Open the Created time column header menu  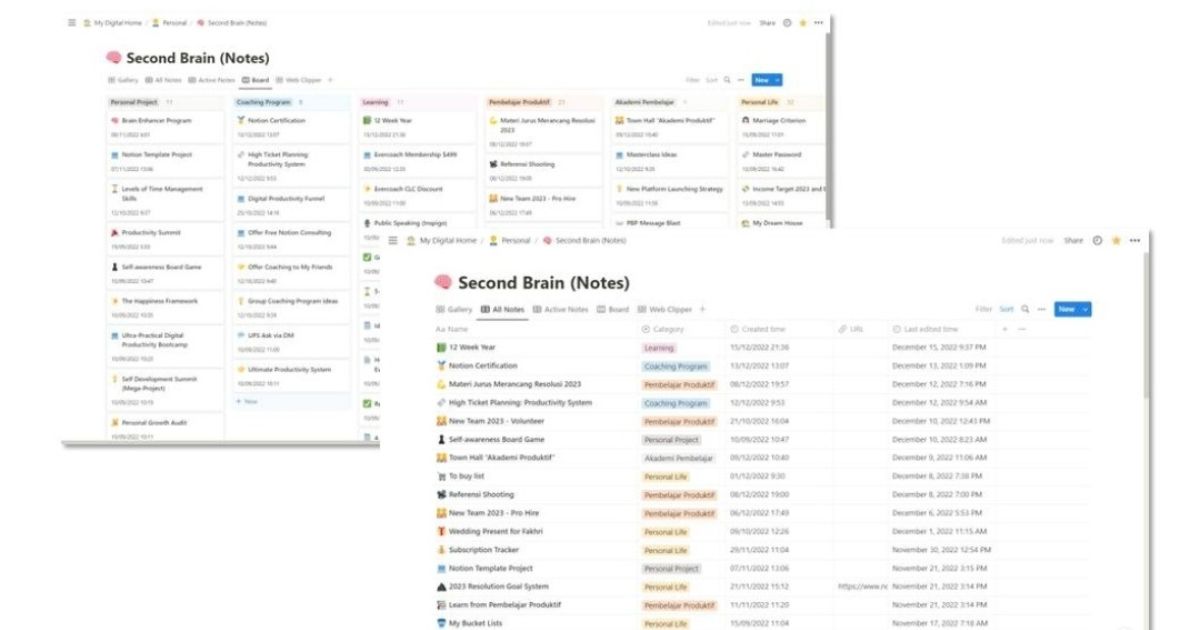(x=757, y=329)
